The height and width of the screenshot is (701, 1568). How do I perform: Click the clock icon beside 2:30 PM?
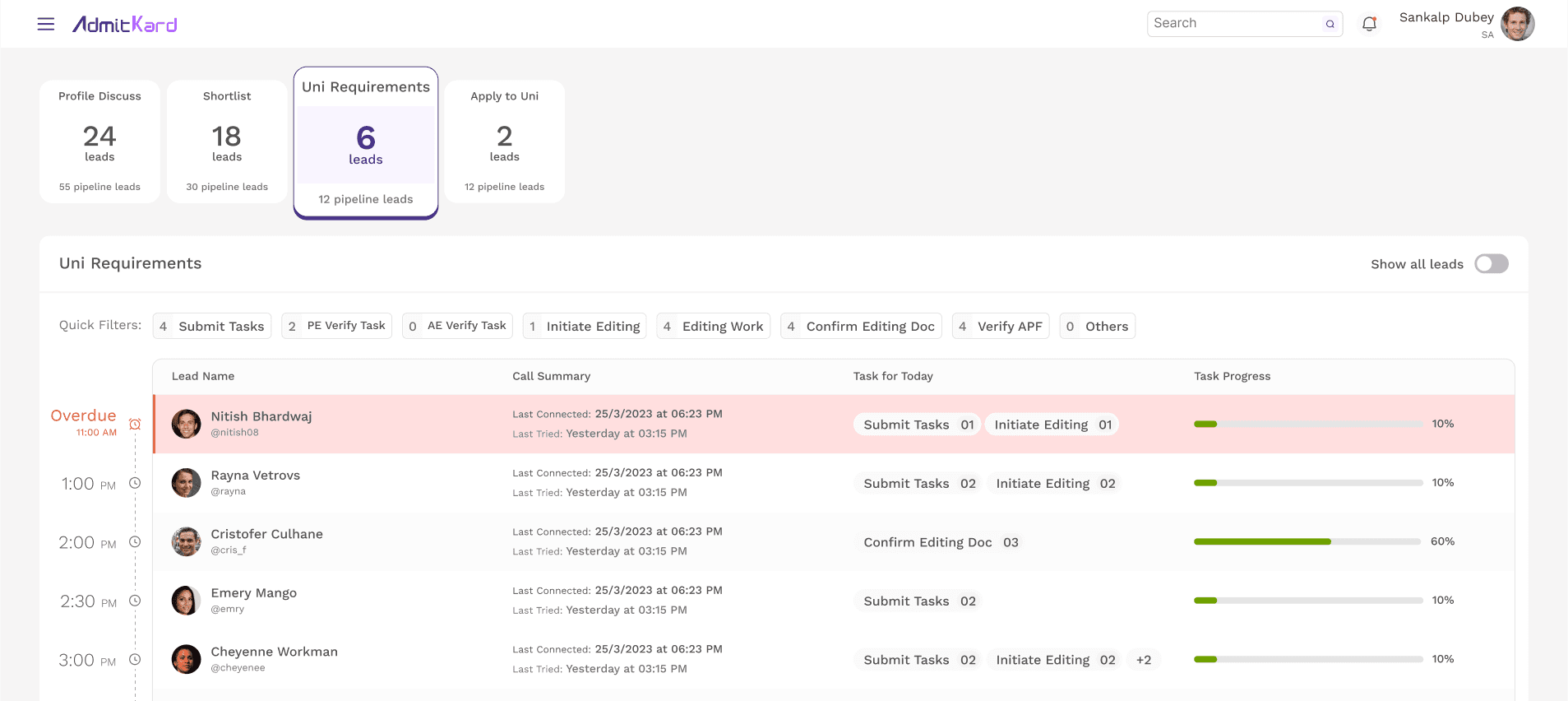[135, 601]
